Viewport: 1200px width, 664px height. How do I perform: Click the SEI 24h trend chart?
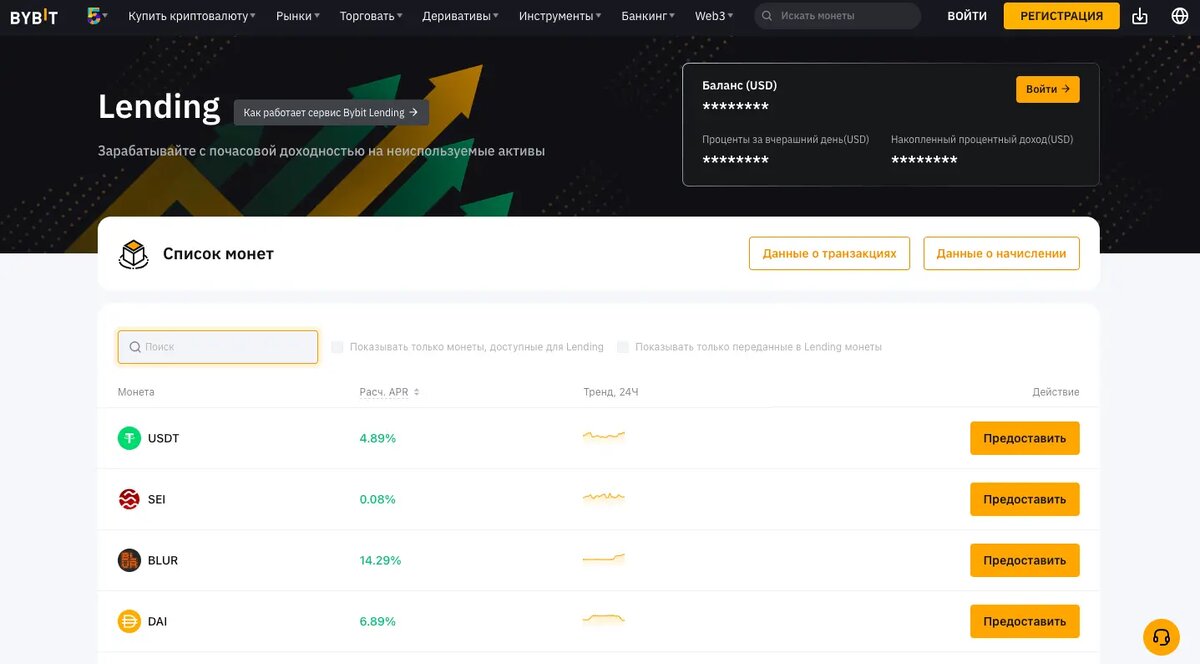click(x=604, y=497)
